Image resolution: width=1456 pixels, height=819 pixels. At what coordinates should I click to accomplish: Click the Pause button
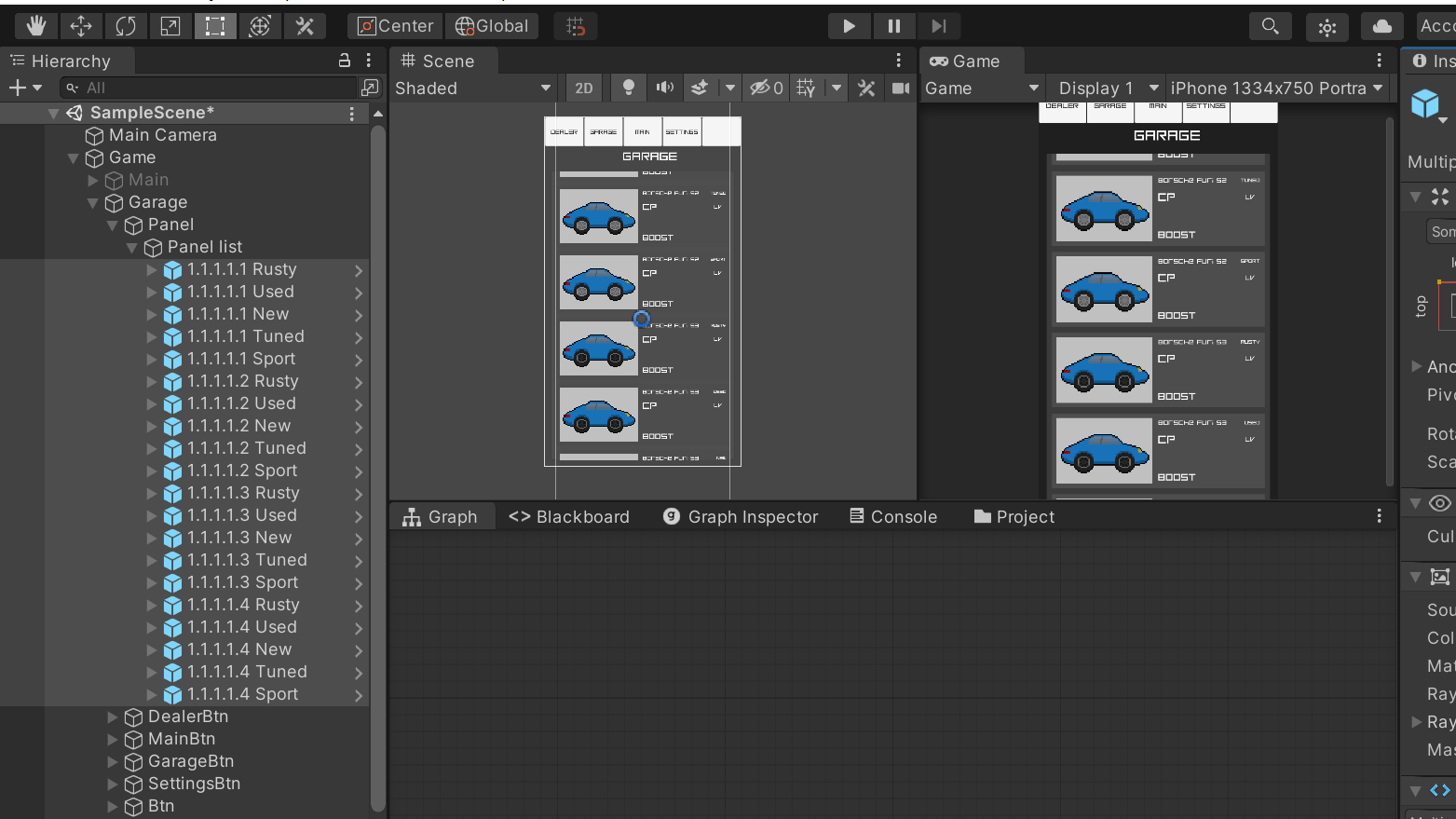(x=894, y=26)
